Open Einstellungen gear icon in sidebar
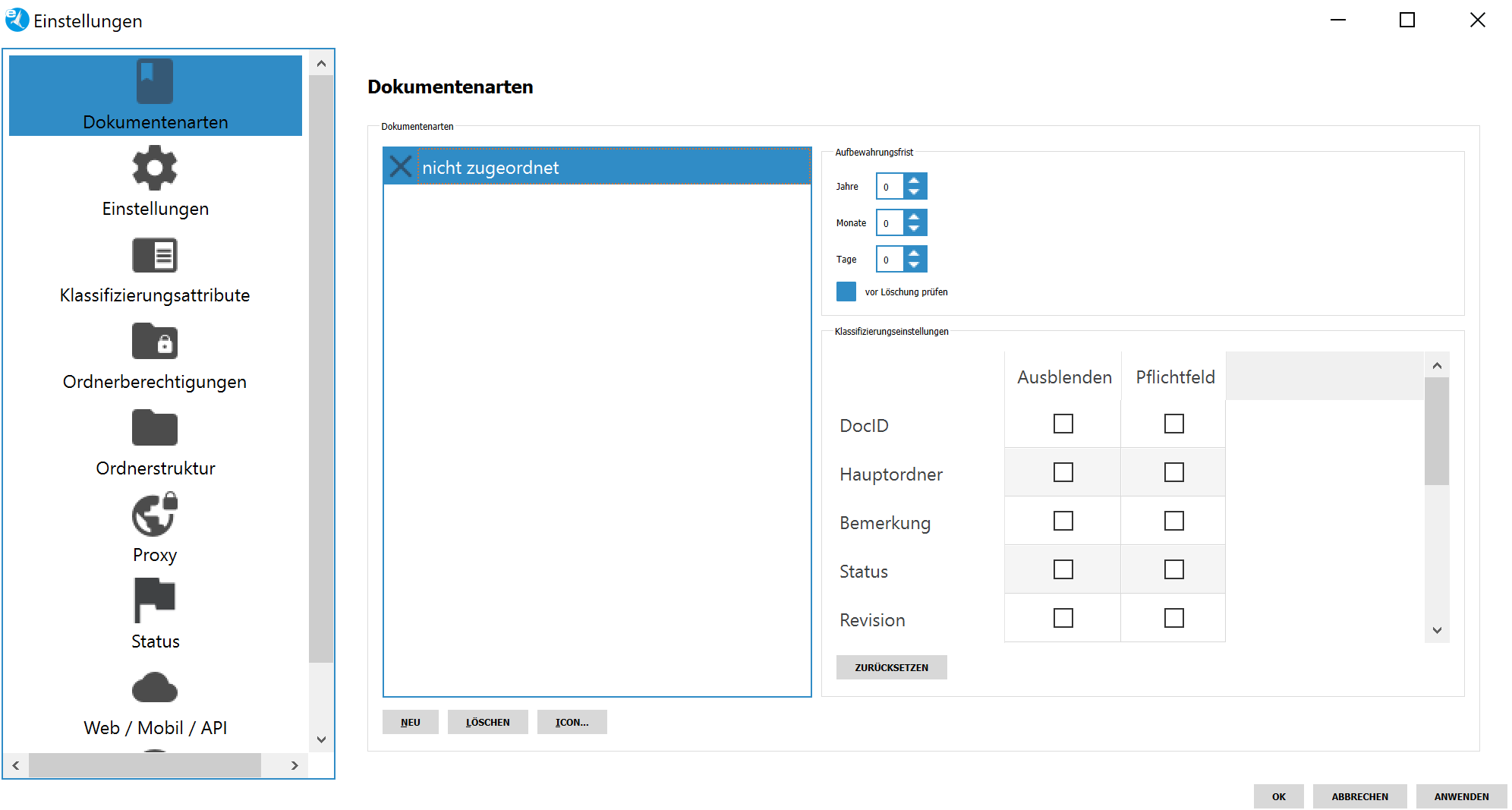1512x810 pixels. [x=154, y=168]
